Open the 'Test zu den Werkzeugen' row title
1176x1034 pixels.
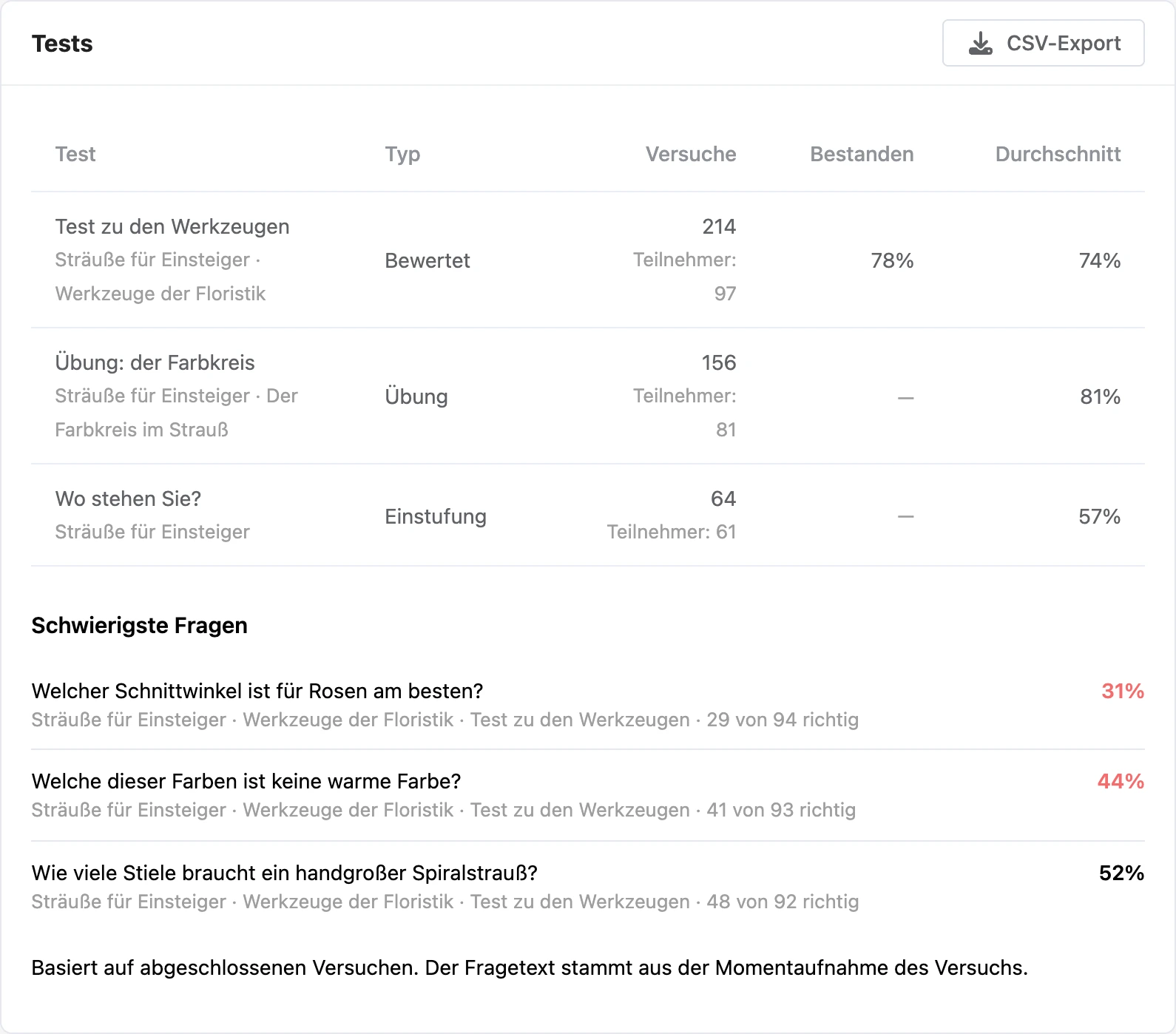172,226
